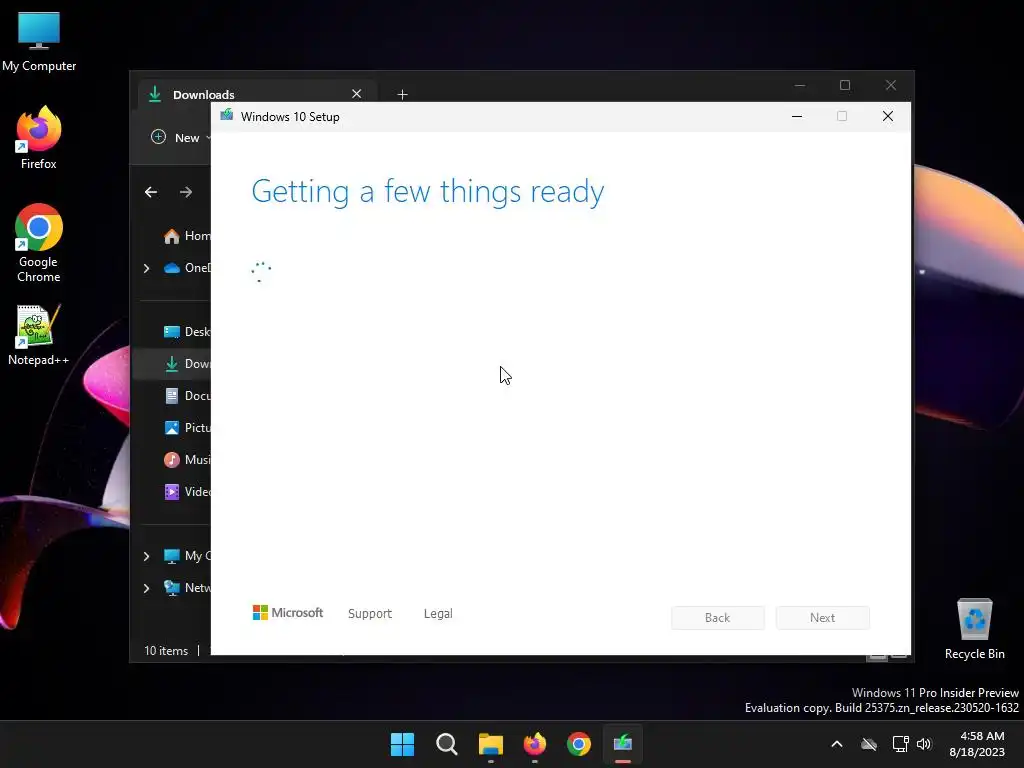
Task: Expand Network node in Explorer
Action: click(146, 588)
